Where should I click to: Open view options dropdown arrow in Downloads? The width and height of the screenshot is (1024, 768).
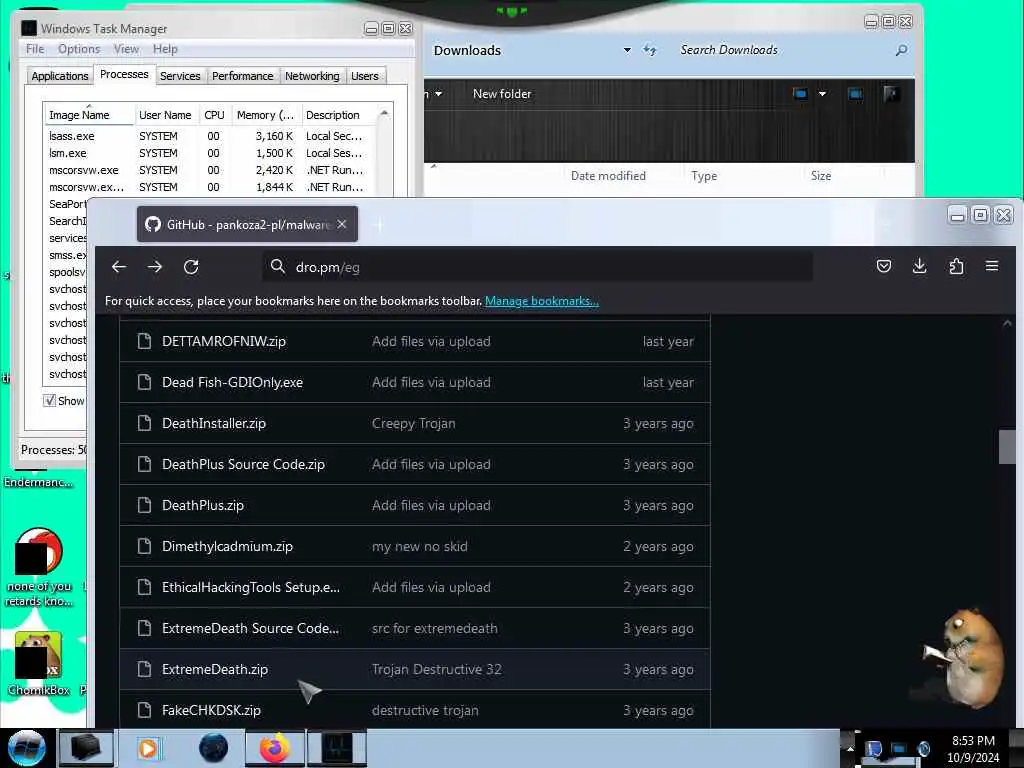coord(822,94)
